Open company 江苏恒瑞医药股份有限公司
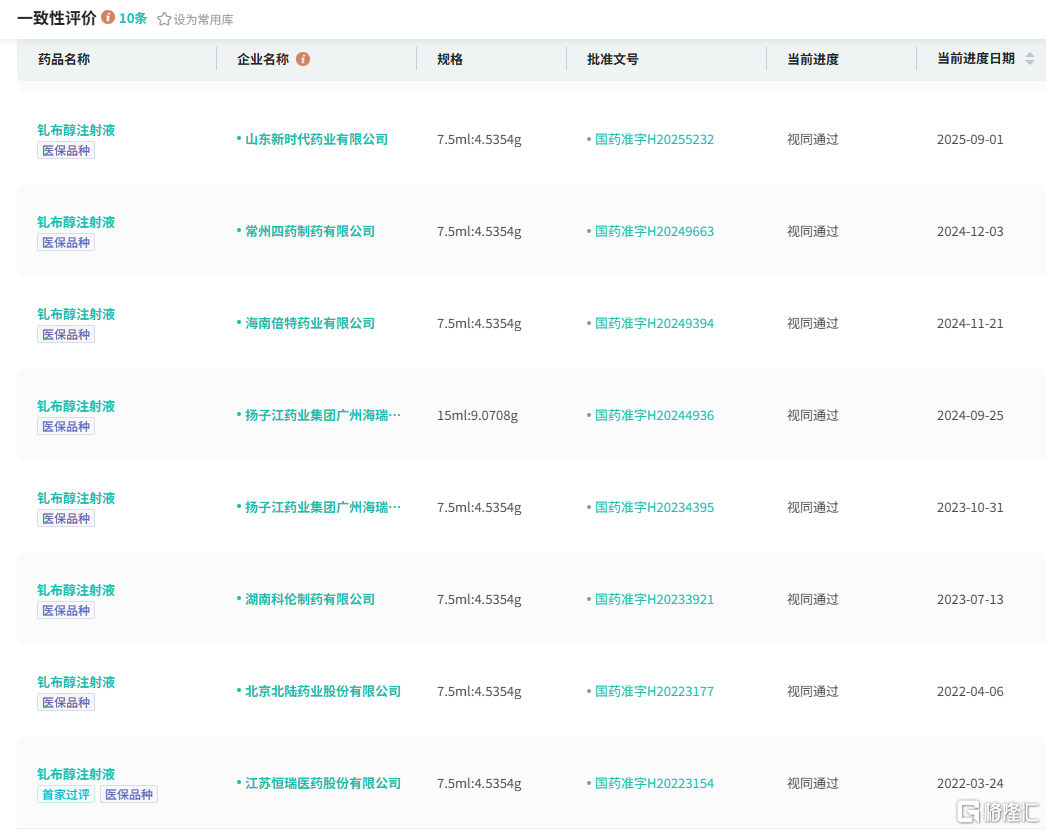Screen dimensions: 1046x831 323,784
